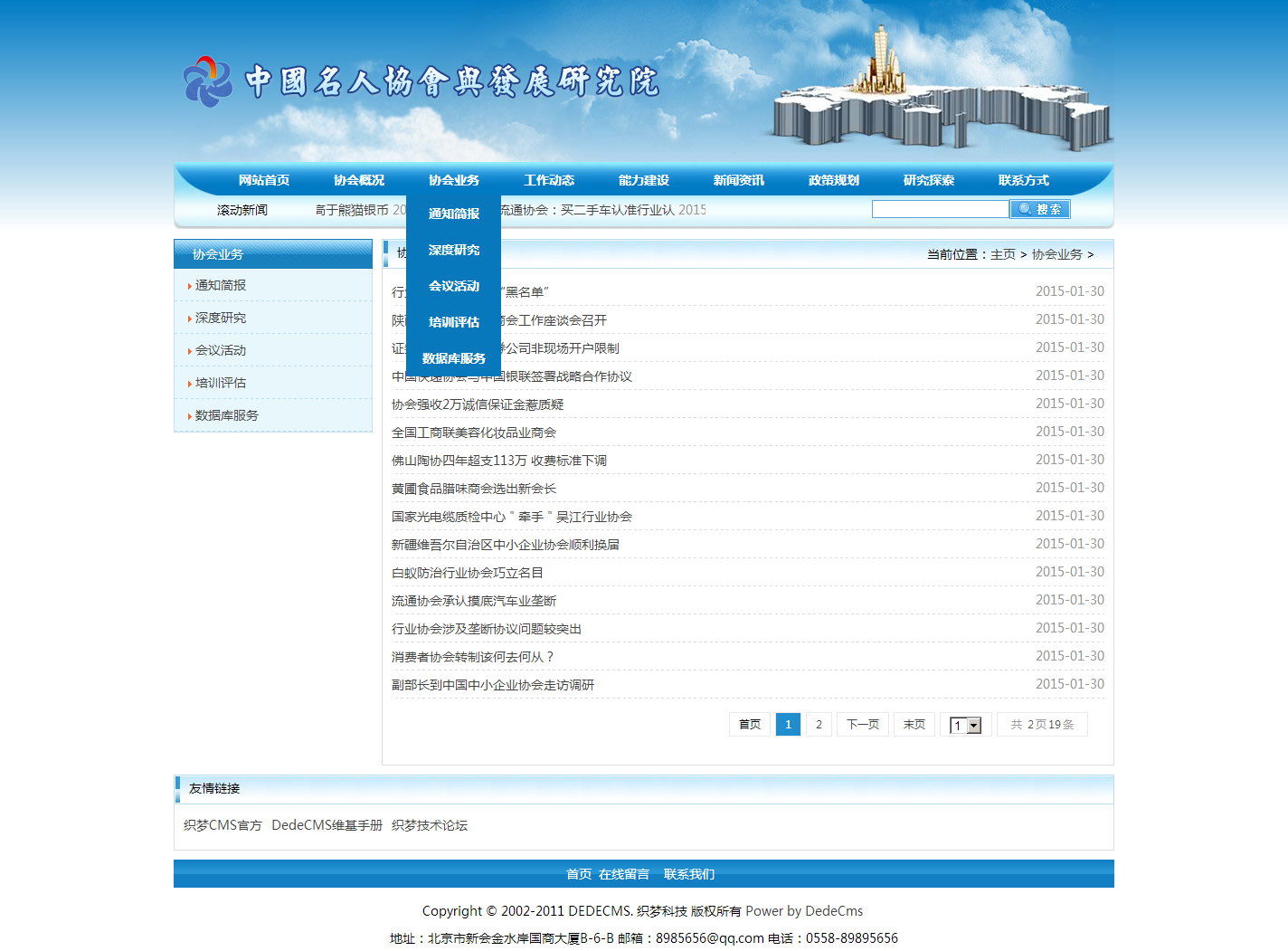The height and width of the screenshot is (951, 1288).
Task: Click the colorful pinwheel site logo
Action: pos(208,81)
